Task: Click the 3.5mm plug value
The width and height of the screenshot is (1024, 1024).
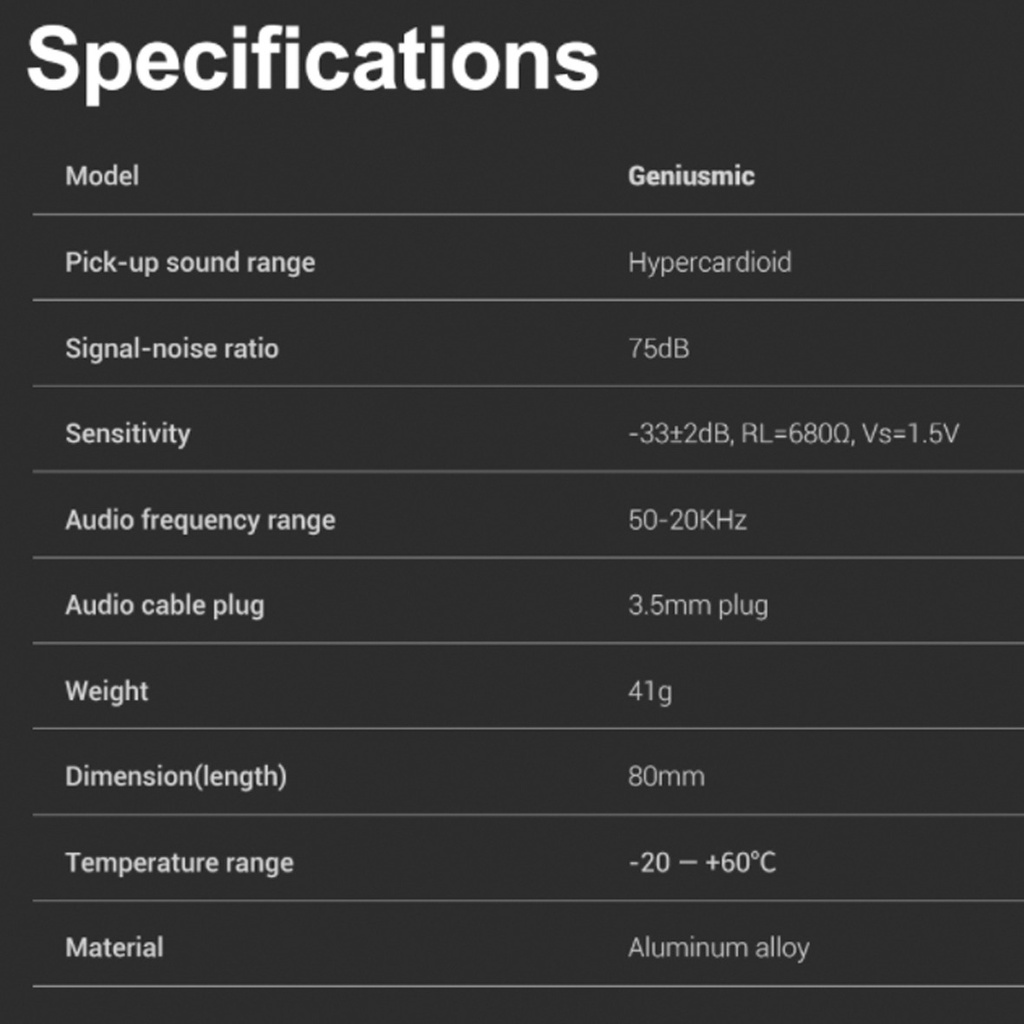Action: [698, 605]
